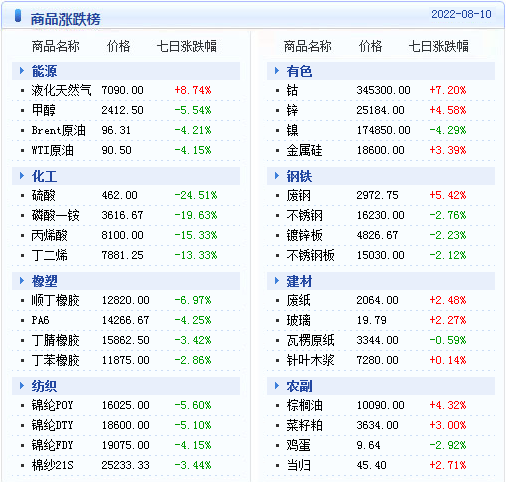Select the 磷酸一铵 commodity
The height and width of the screenshot is (482, 506).
[56, 215]
